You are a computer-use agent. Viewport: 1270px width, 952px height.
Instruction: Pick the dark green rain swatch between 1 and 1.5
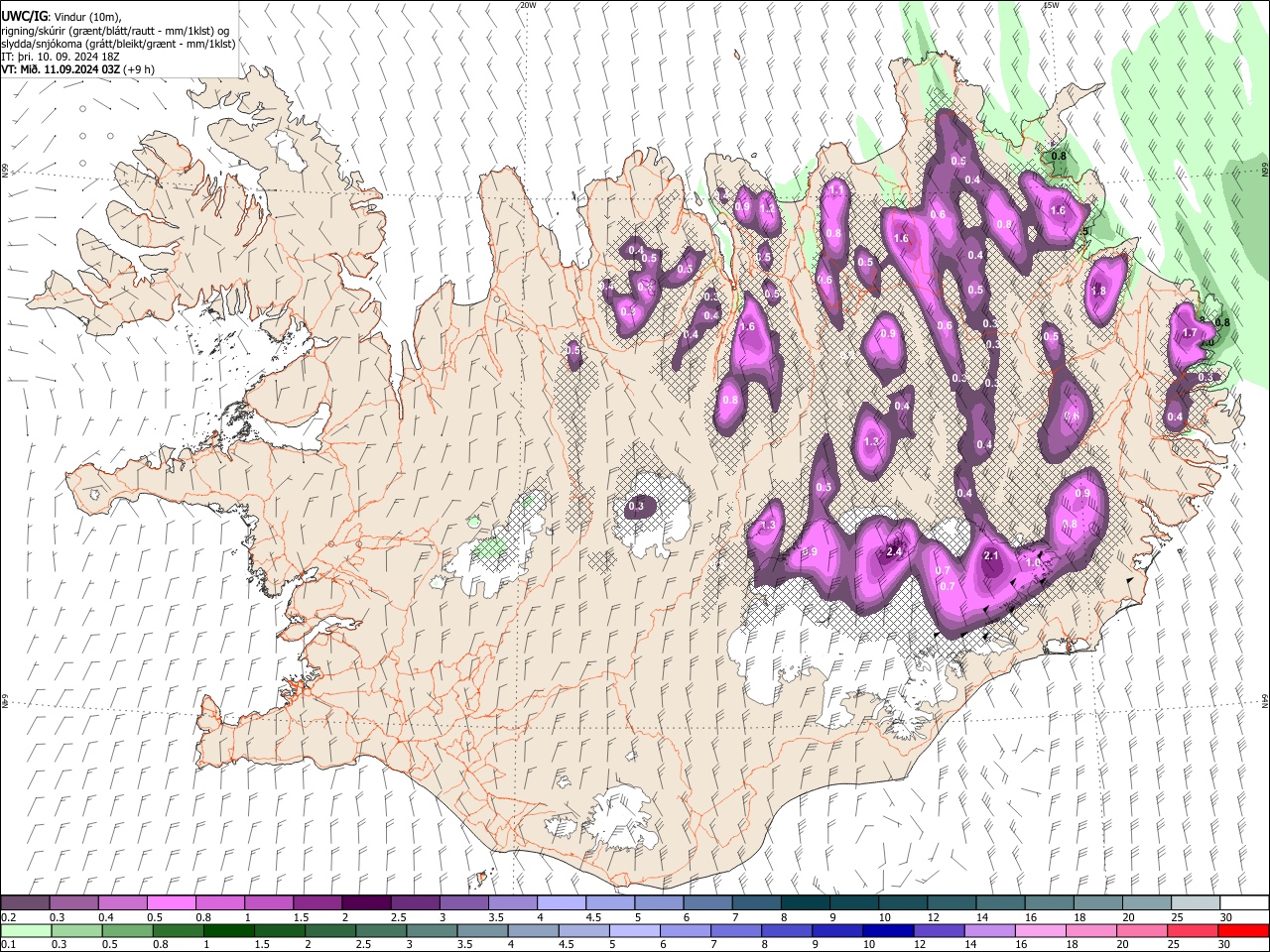click(229, 930)
